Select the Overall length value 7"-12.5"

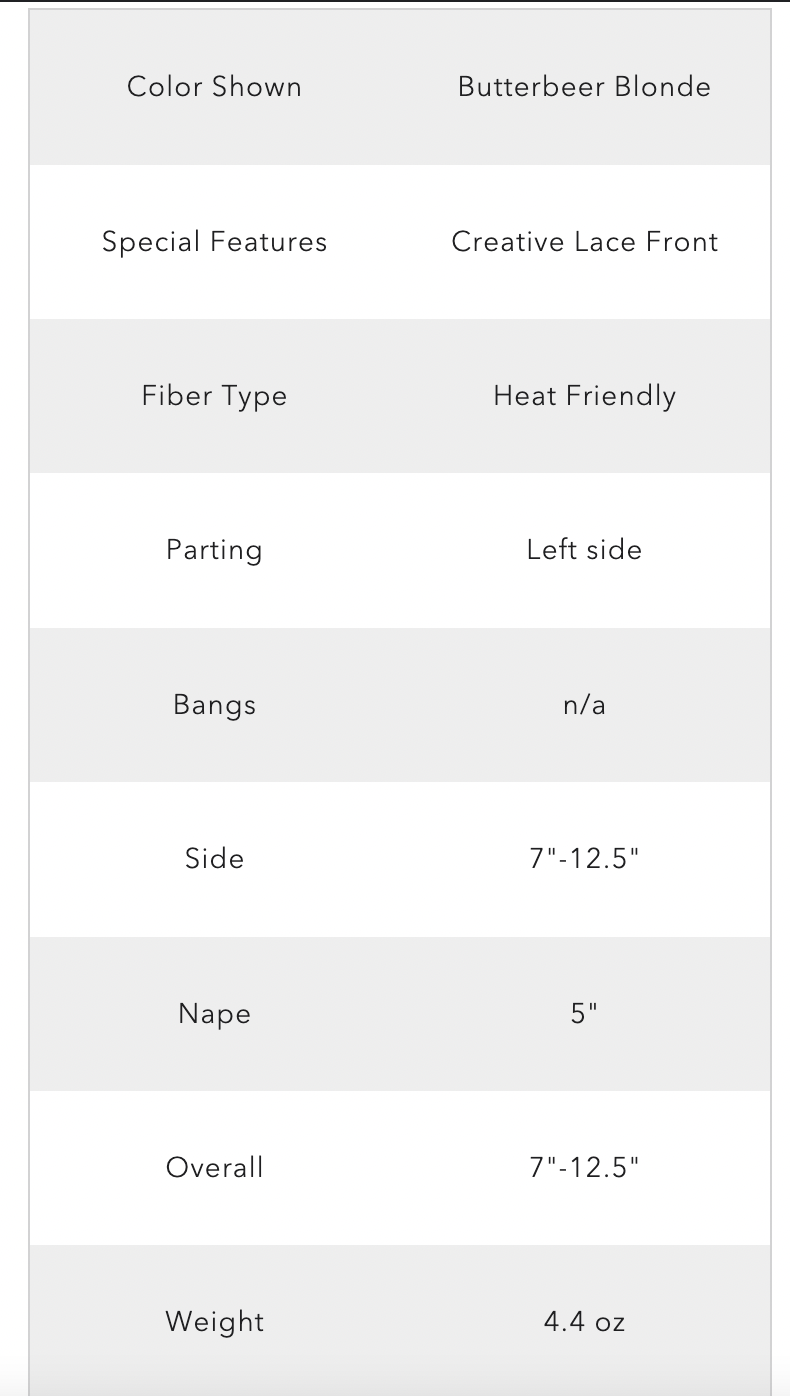(584, 1168)
